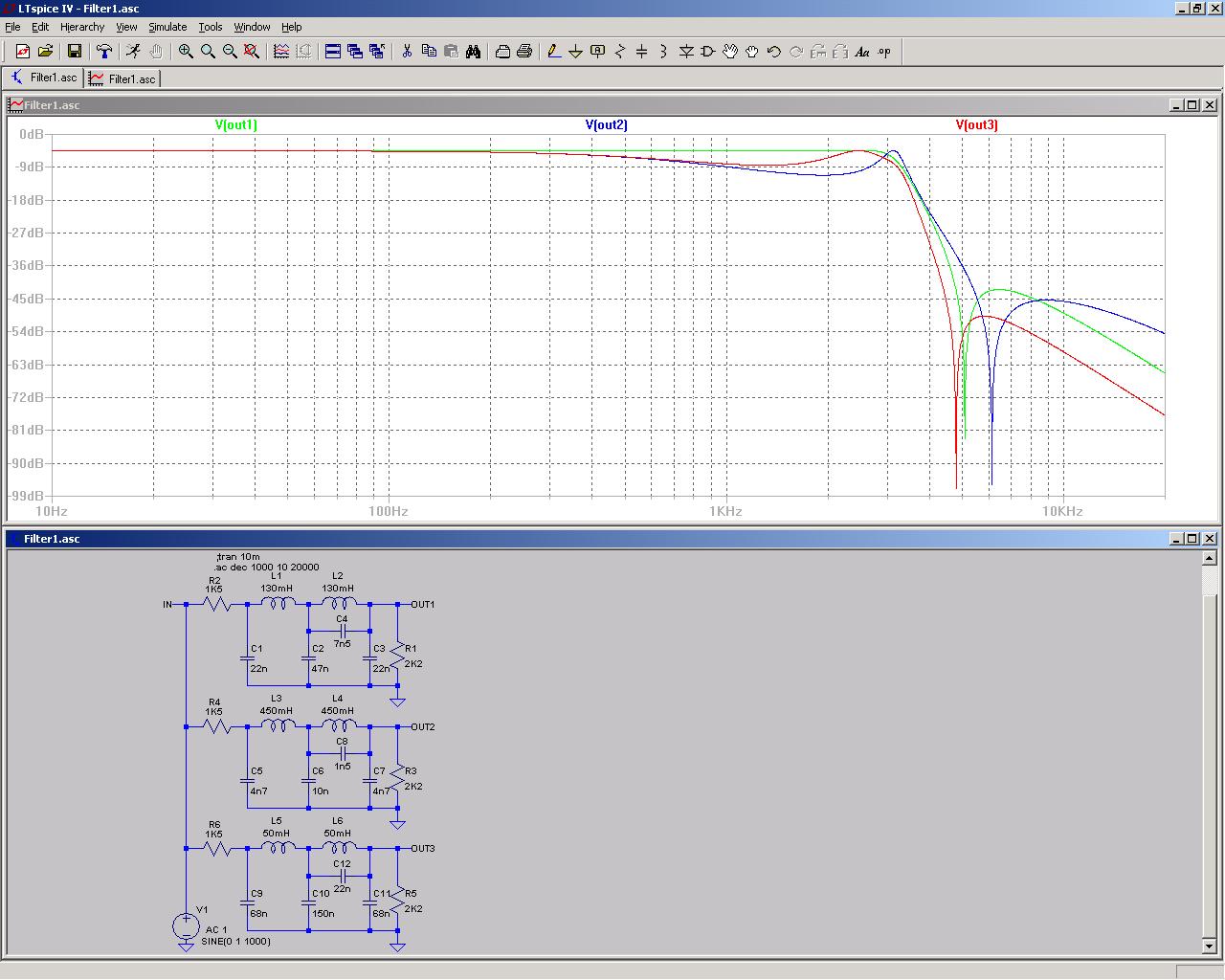The width and height of the screenshot is (1225, 980).
Task: Open the Simulate menu
Action: (167, 27)
